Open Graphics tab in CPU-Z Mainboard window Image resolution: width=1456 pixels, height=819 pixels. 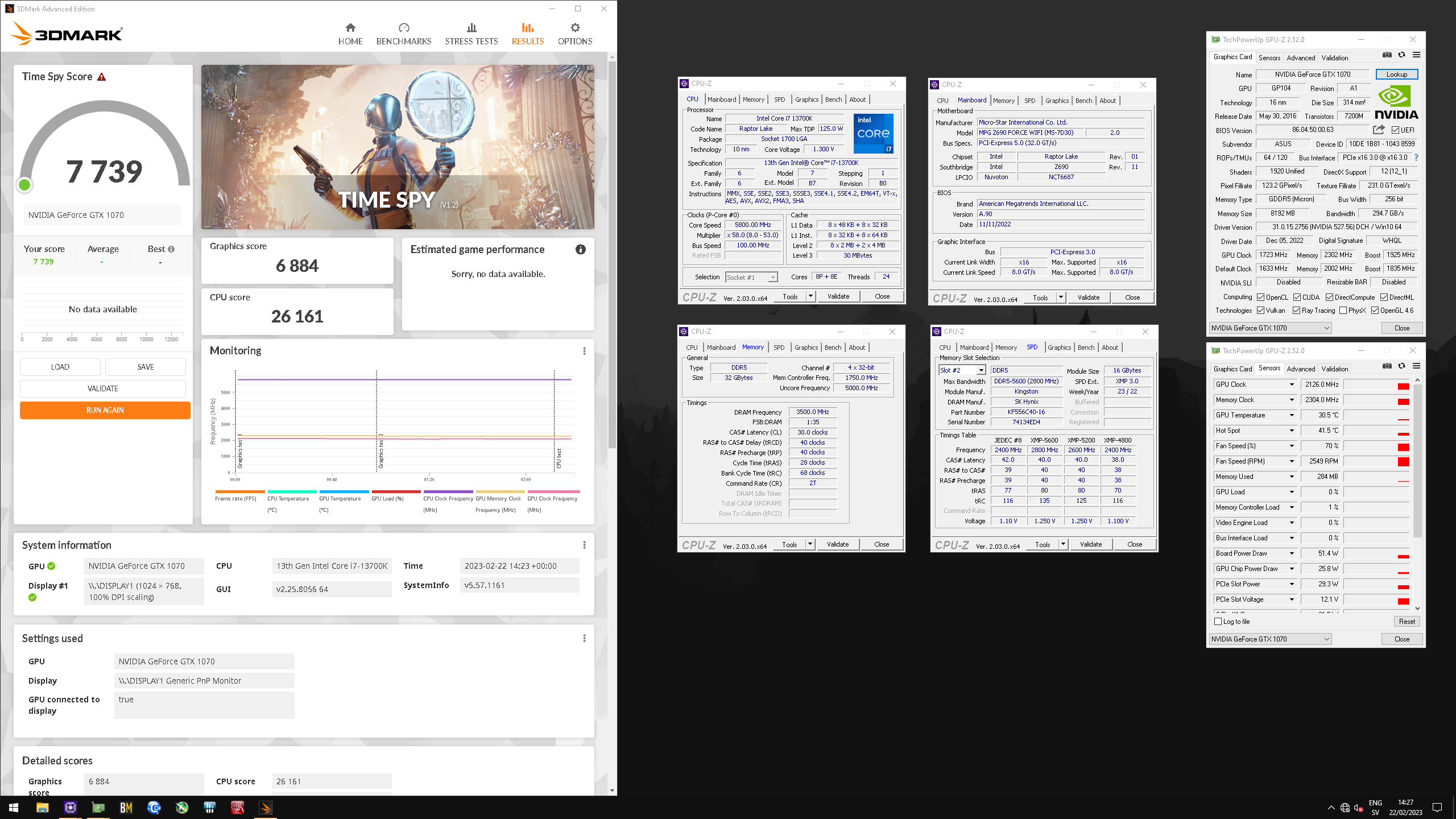coord(1057,101)
